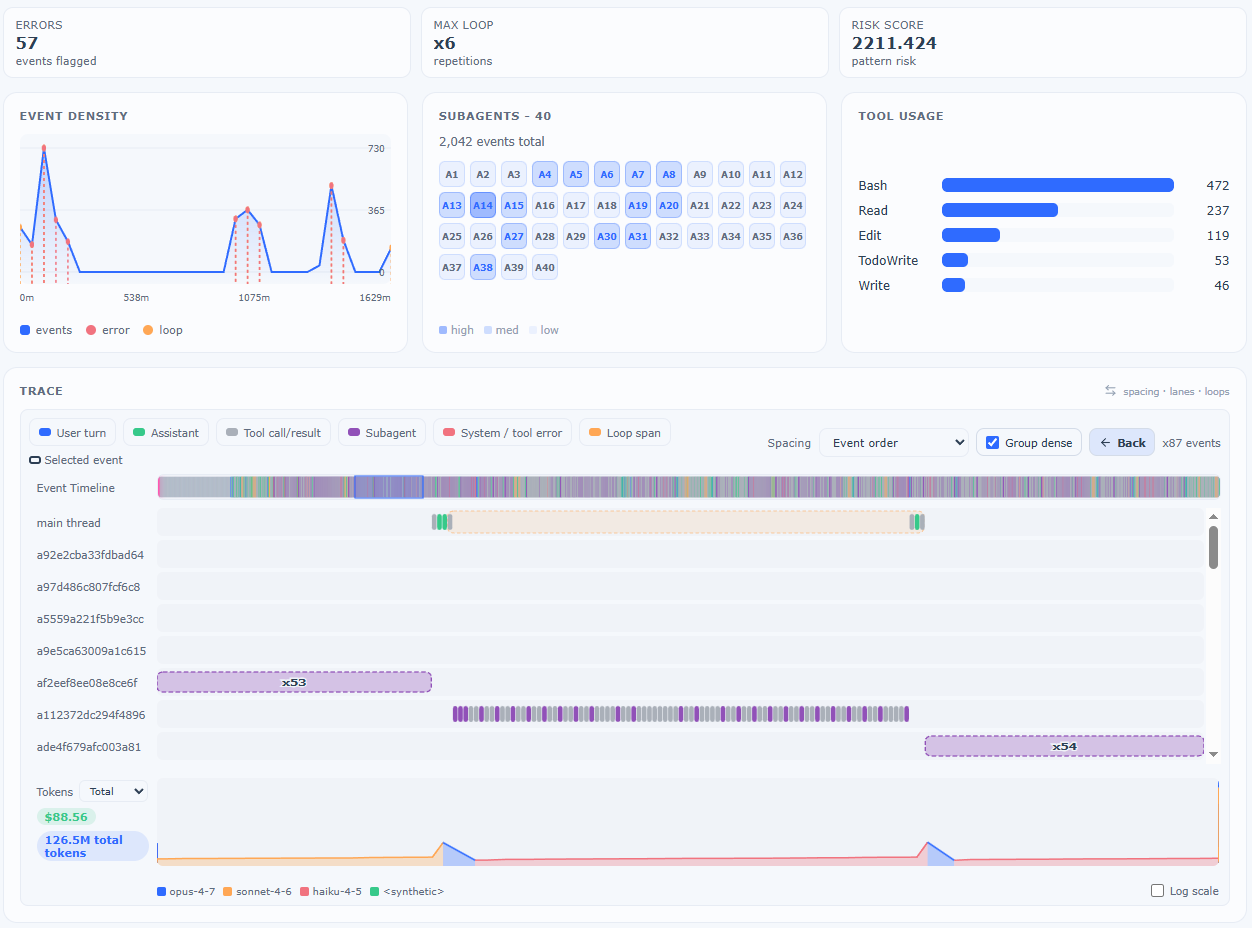The width and height of the screenshot is (1252, 928).
Task: Select subagent A38 tile
Action: point(483,268)
